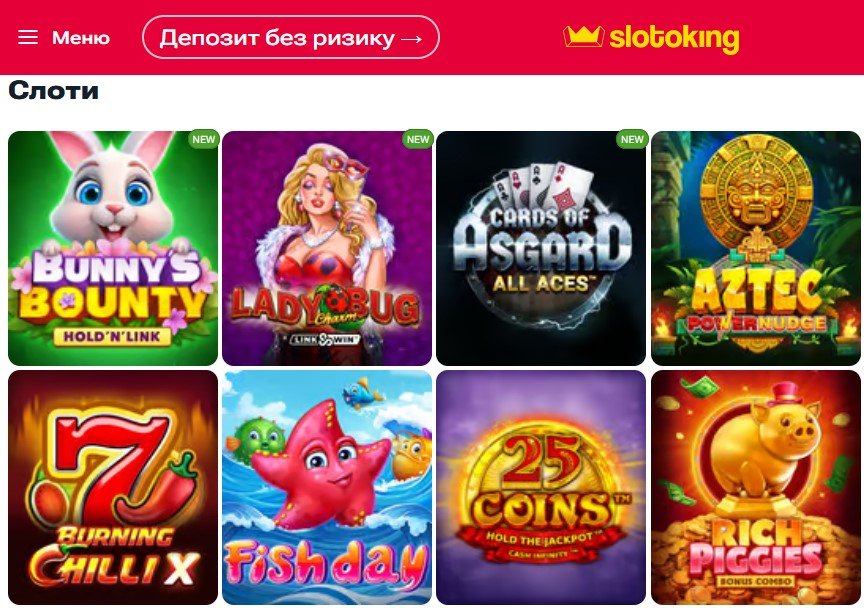This screenshot has height=608, width=864.
Task: Click arrow in the deposit button
Action: pyautogui.click(x=412, y=39)
